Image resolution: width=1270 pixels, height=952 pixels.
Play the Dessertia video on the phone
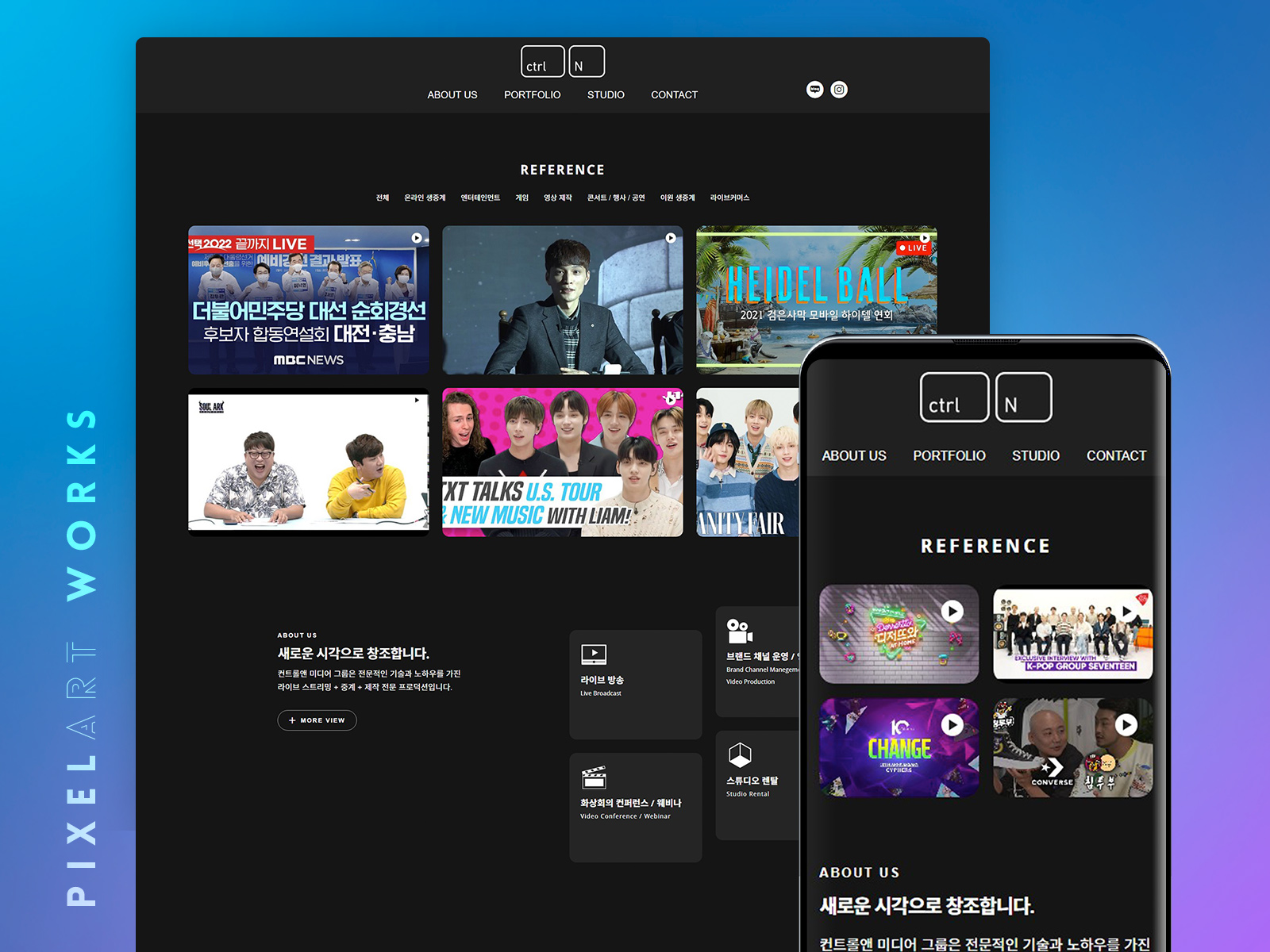pyautogui.click(x=952, y=611)
